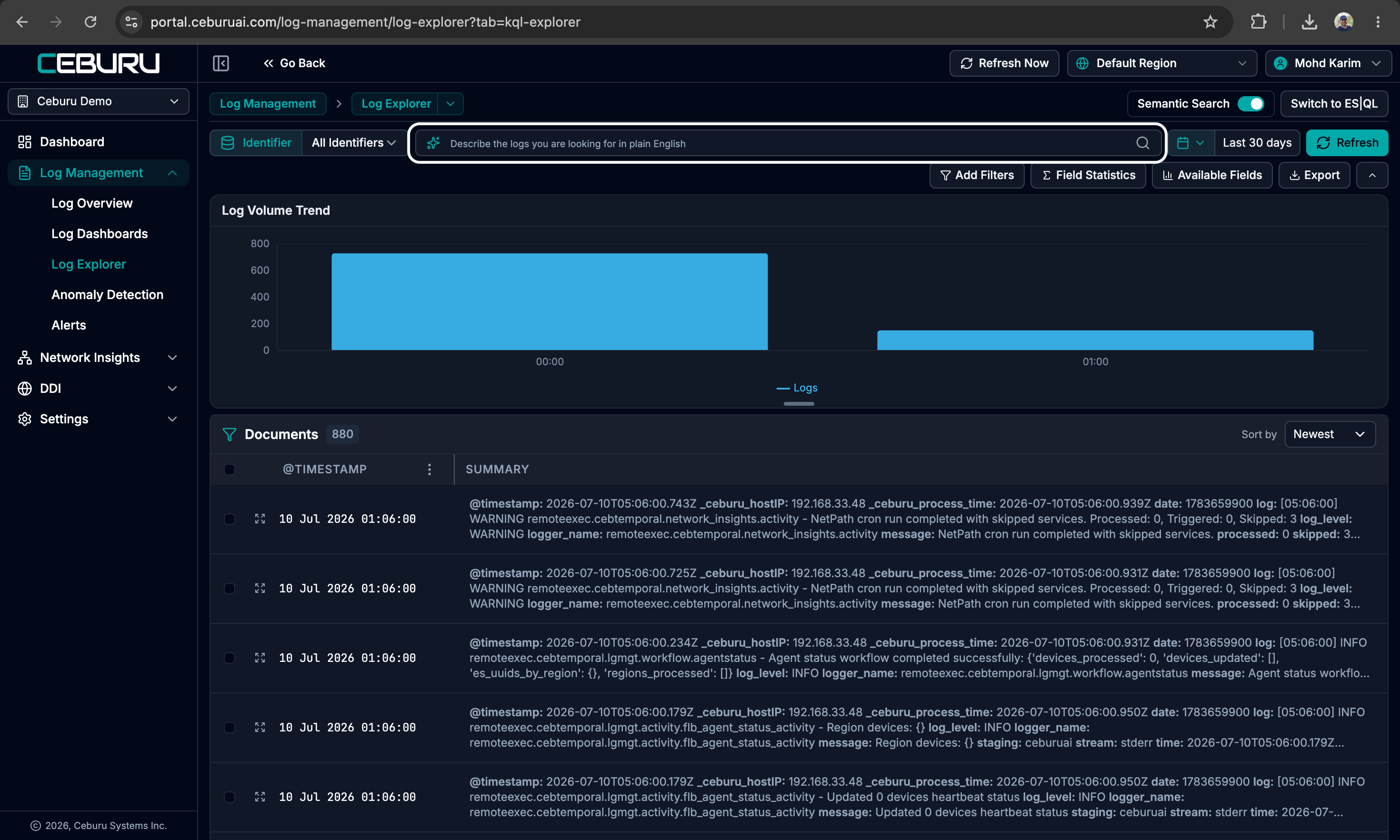
Task: Expand the Settings menu
Action: pos(99,419)
